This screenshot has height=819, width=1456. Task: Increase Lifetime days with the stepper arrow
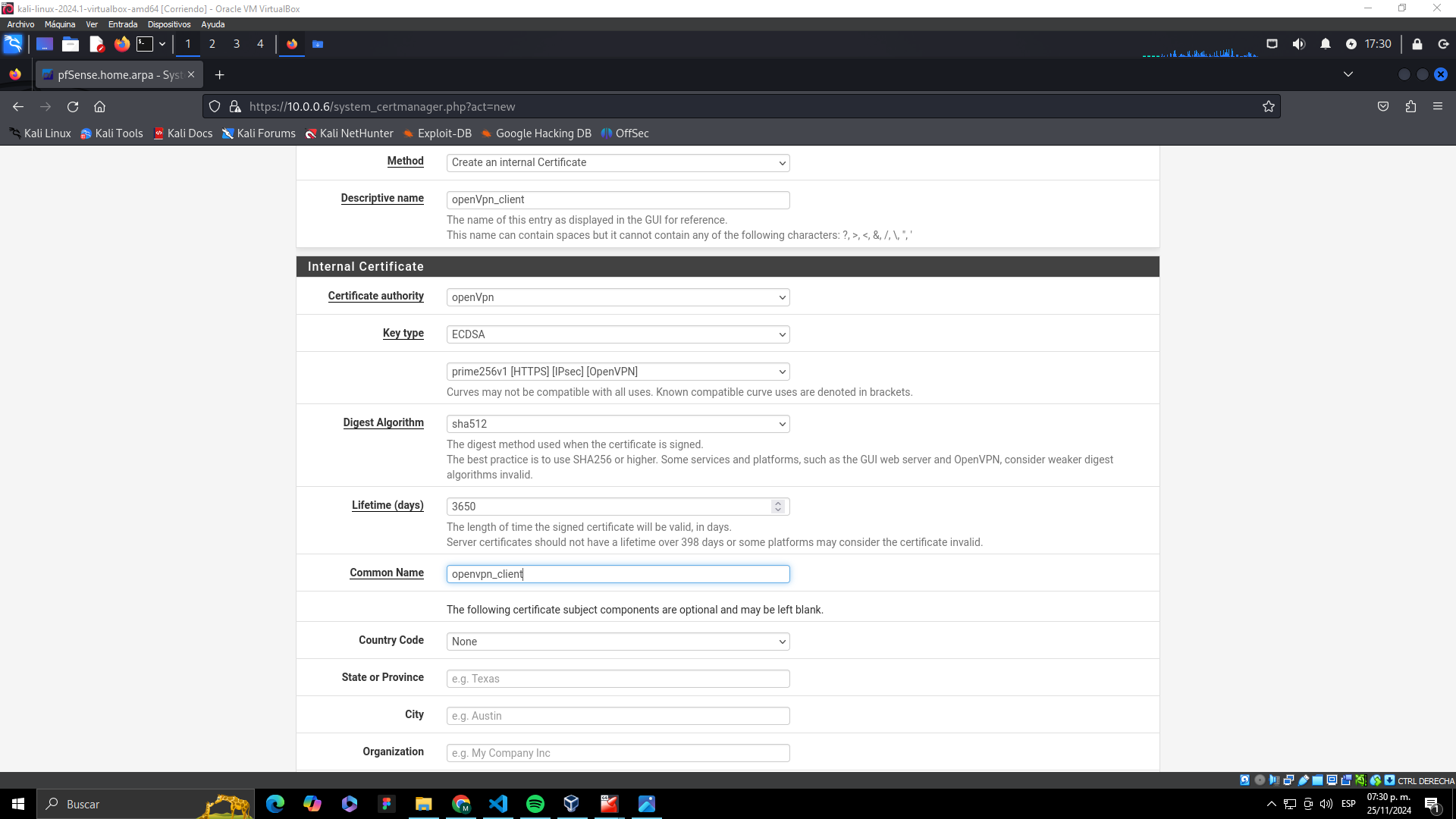[778, 503]
